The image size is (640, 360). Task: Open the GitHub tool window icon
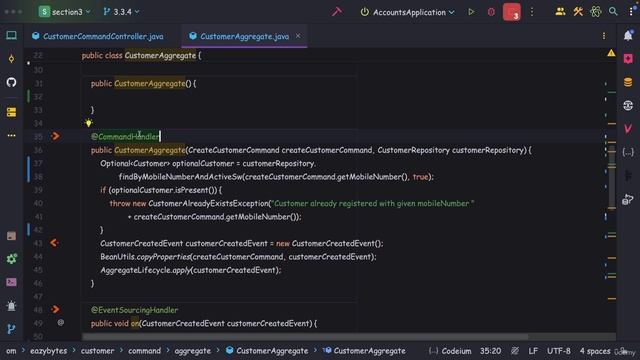click(x=11, y=82)
